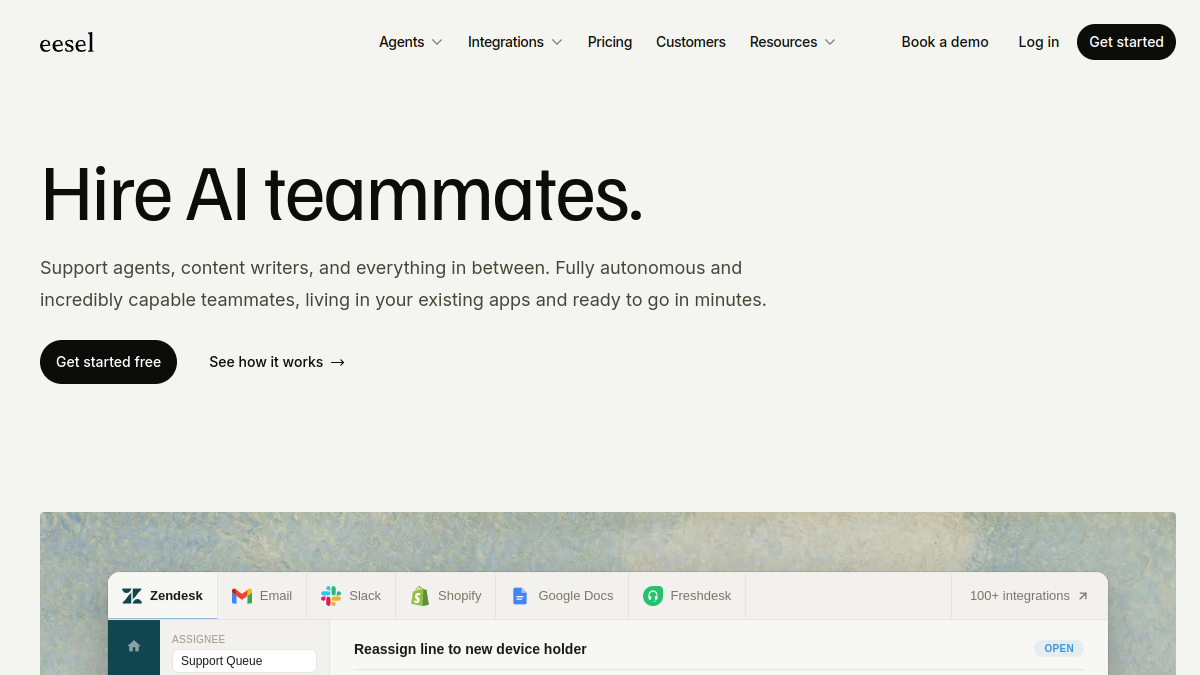This screenshot has width=1200, height=675.
Task: Click the OPEN status badge
Action: tap(1059, 649)
